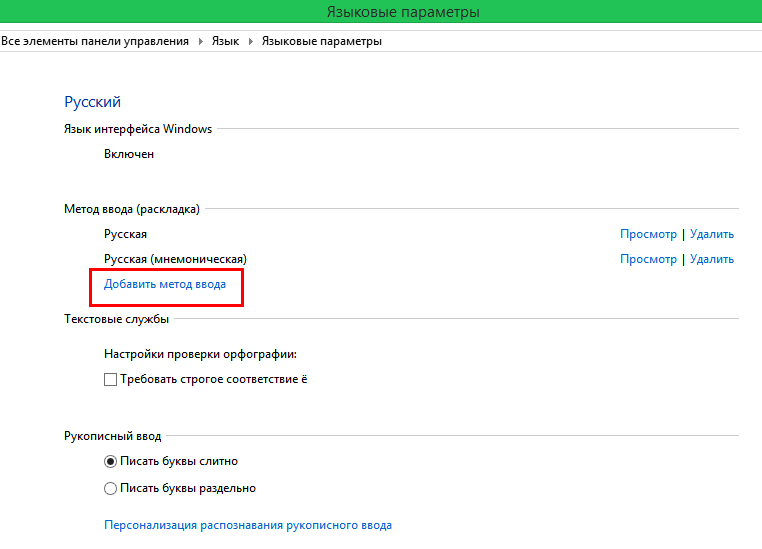Navigate to 'Язык' breadcrumb item

[225, 41]
